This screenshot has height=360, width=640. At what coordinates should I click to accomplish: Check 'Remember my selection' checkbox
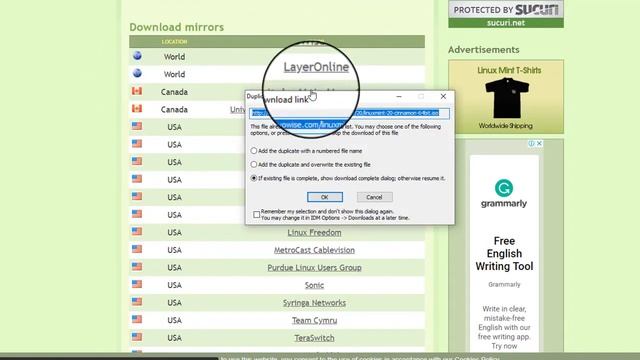tap(256, 214)
